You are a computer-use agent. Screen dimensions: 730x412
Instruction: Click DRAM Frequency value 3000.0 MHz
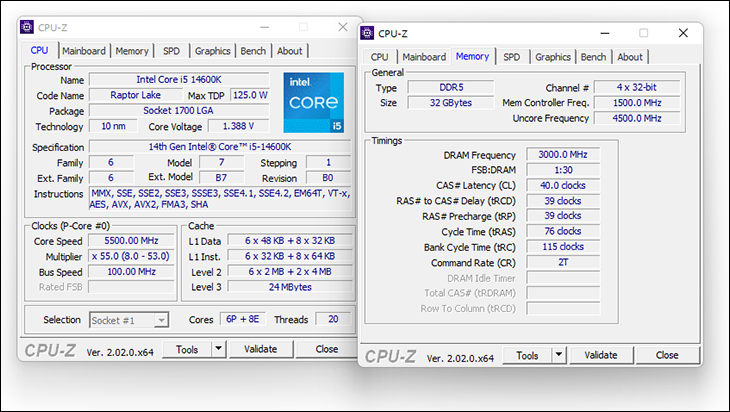click(563, 154)
